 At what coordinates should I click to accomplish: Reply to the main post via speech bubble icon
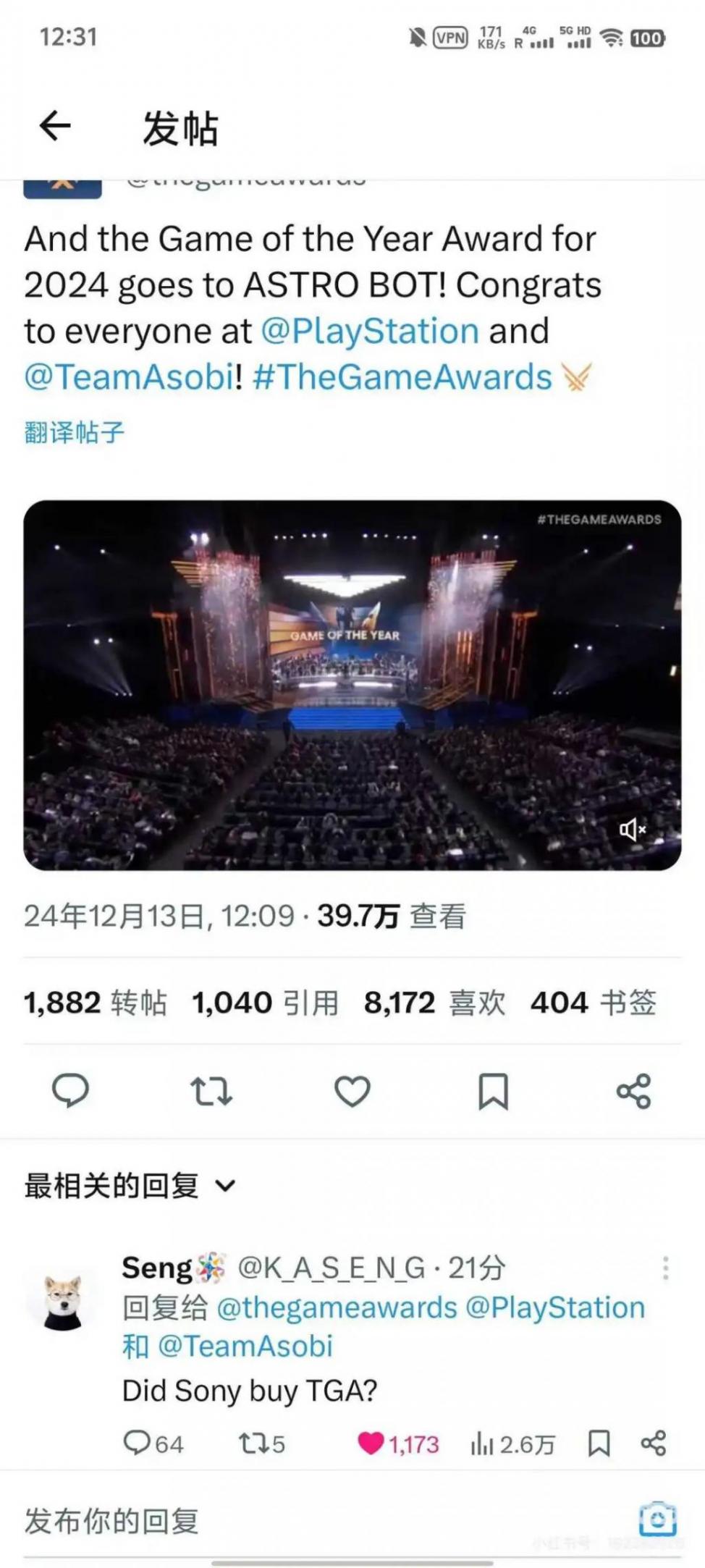[70, 1090]
